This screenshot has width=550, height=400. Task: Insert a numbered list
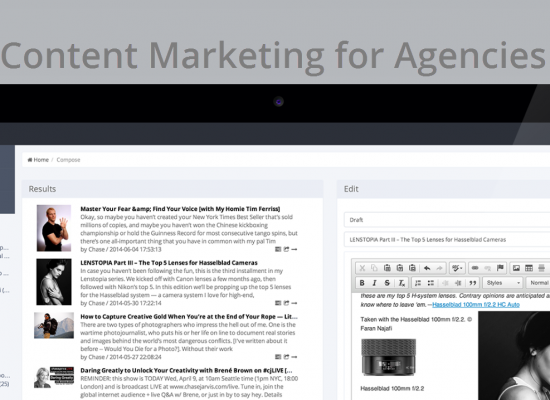coord(418,283)
